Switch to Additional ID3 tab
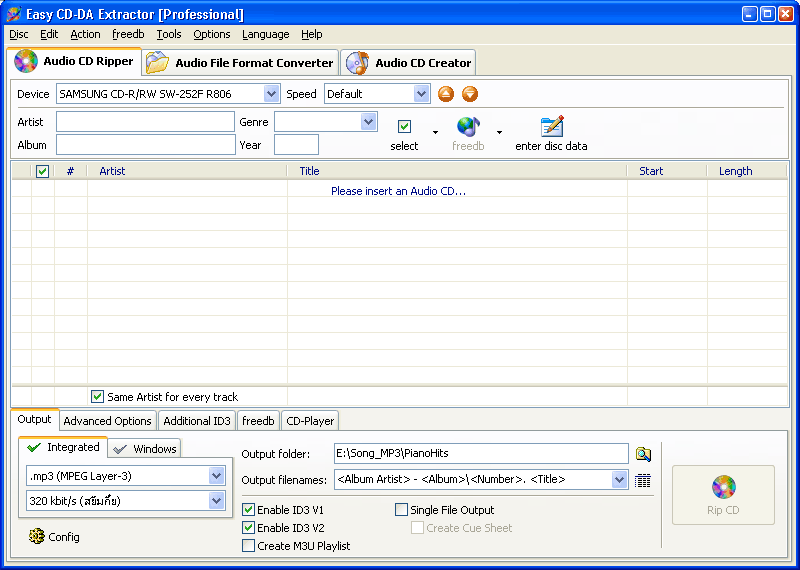The height and width of the screenshot is (570, 800). click(x=197, y=421)
